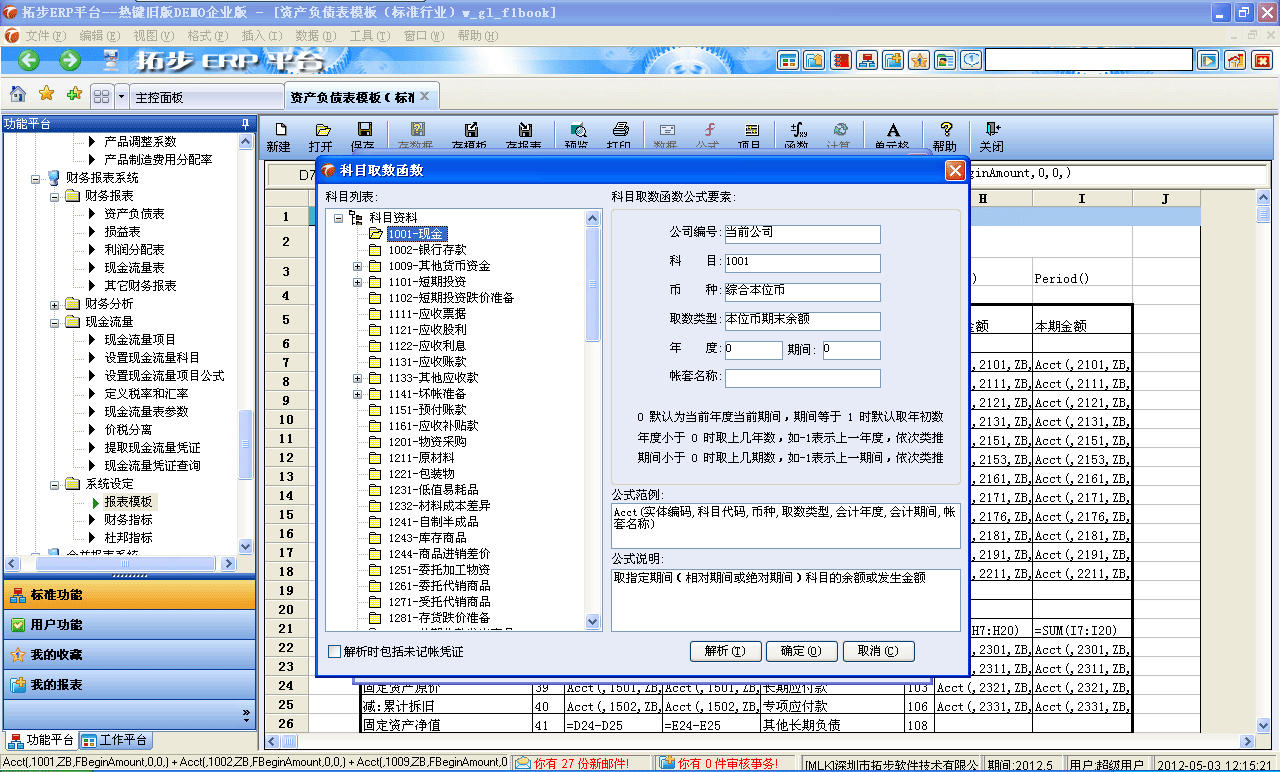Click the 打印 (Print) toolbar icon
The height and width of the screenshot is (772, 1280).
point(620,133)
